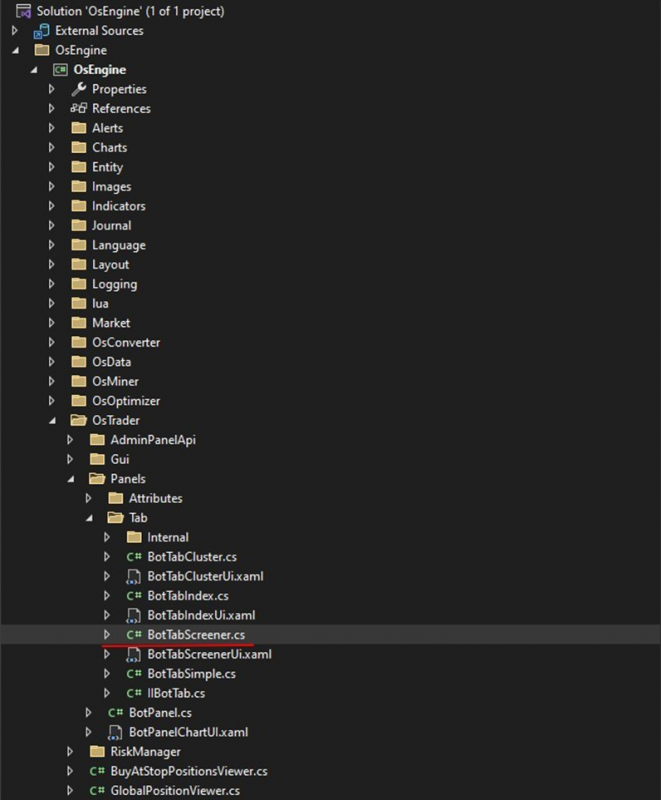
Task: Select the Logging folder
Action: click(115, 284)
